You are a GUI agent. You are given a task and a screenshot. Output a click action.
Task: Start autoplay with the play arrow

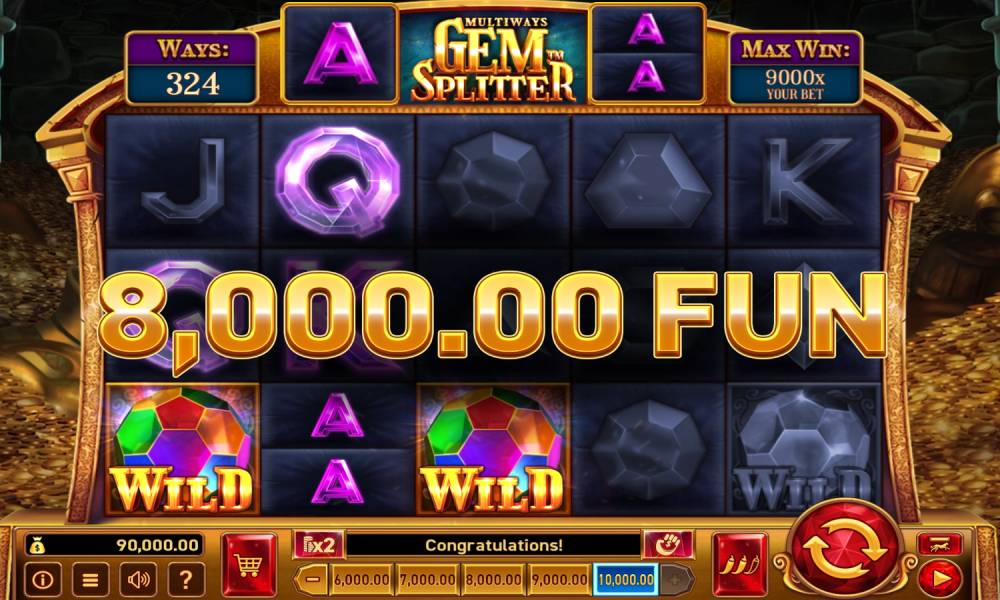(x=939, y=578)
